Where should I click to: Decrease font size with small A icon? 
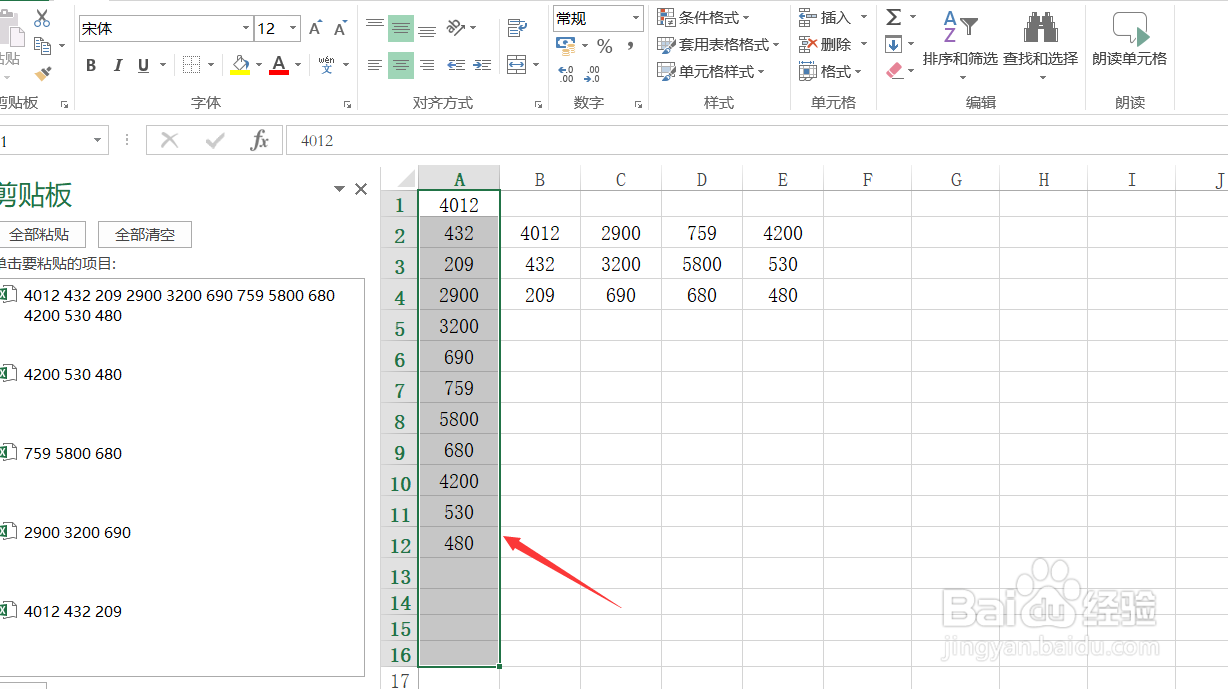click(x=341, y=28)
